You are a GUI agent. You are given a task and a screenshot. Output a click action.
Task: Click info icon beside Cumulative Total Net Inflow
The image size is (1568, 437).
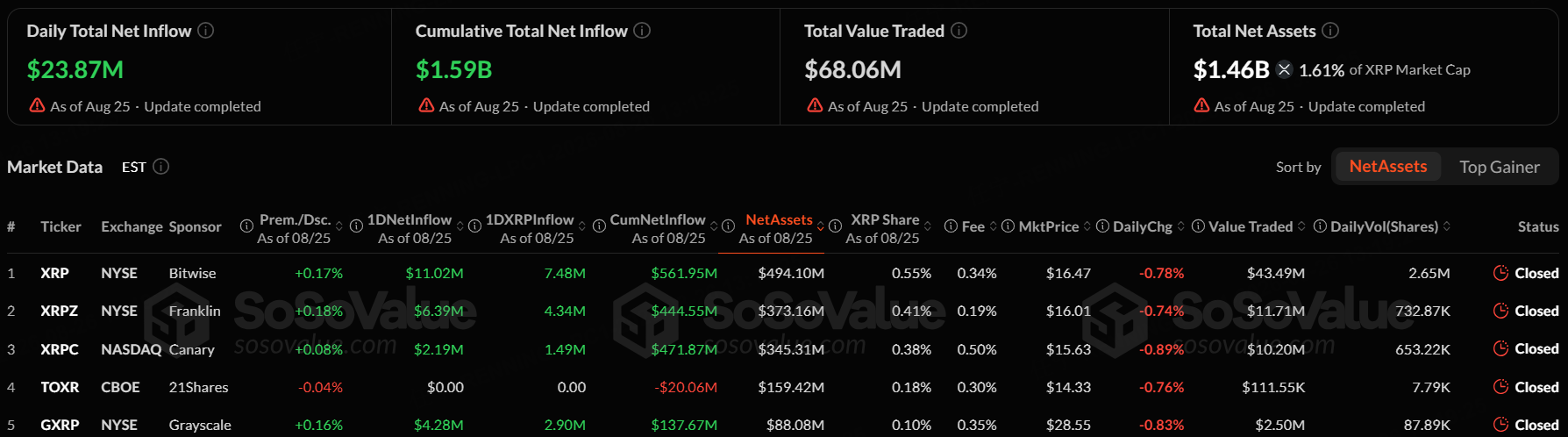(x=642, y=31)
